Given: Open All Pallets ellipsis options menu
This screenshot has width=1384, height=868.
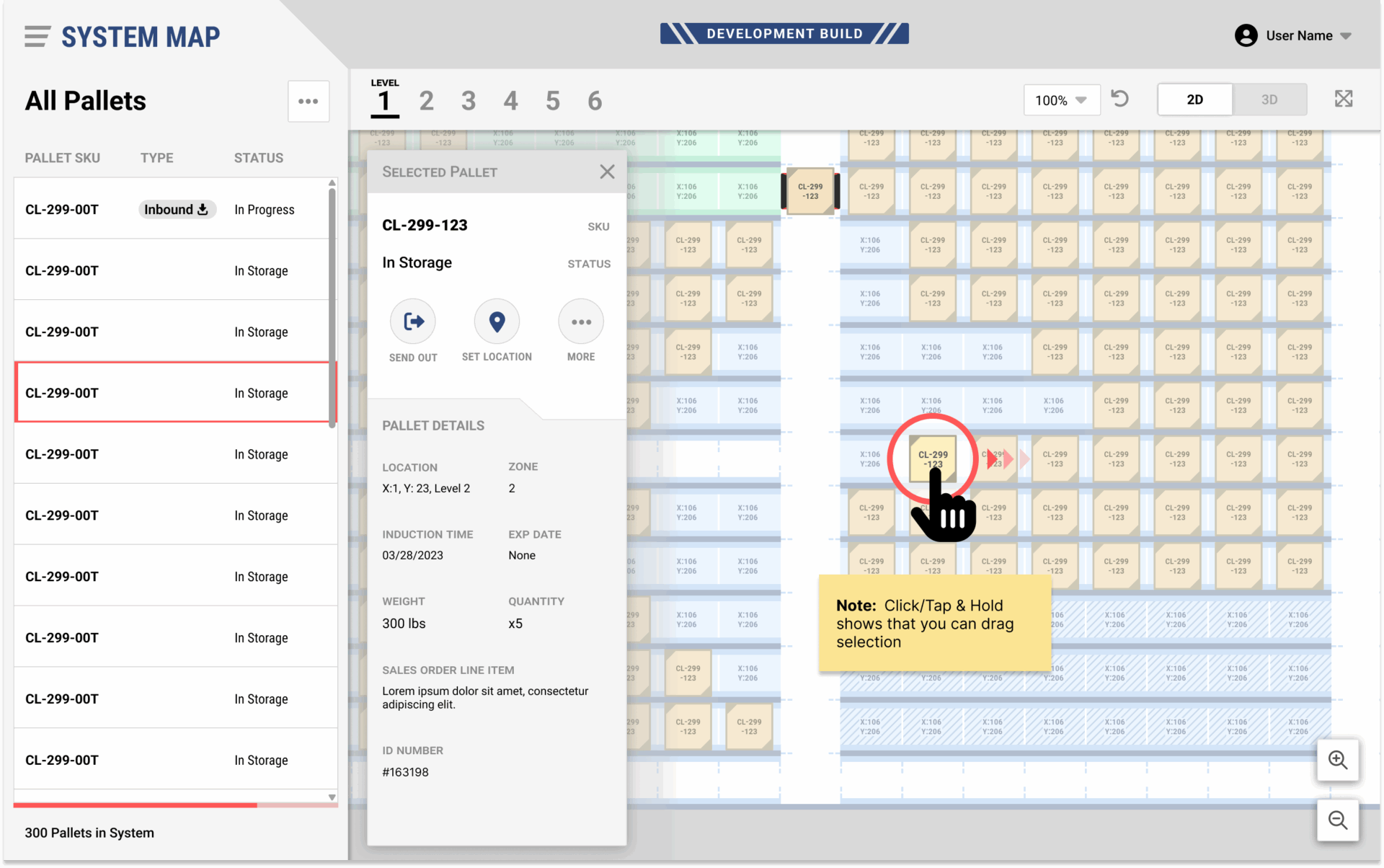Looking at the screenshot, I should [309, 102].
